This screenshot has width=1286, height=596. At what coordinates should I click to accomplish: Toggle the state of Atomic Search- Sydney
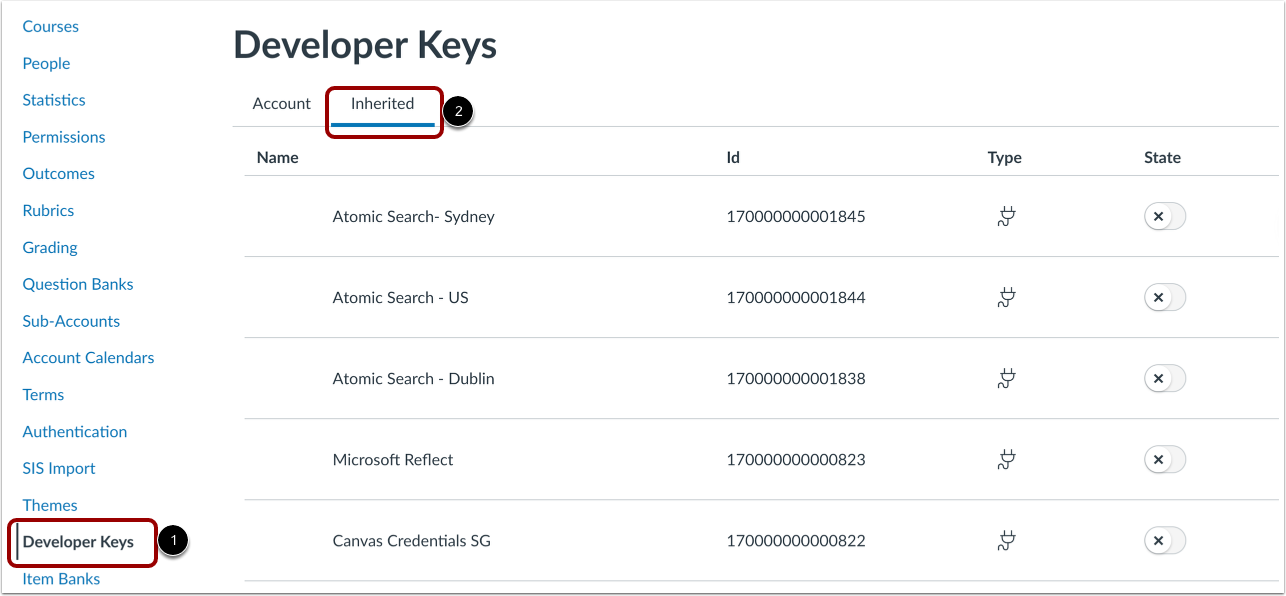(1164, 216)
